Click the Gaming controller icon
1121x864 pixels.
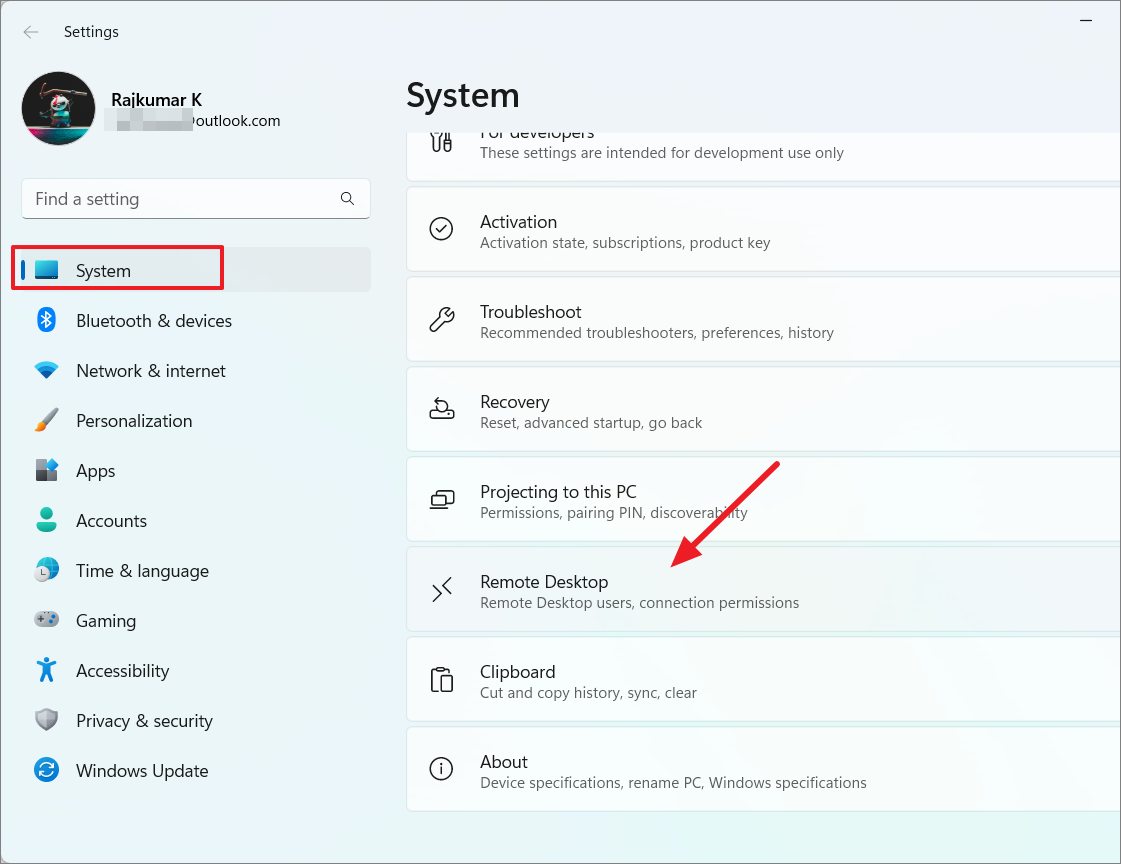click(x=46, y=619)
